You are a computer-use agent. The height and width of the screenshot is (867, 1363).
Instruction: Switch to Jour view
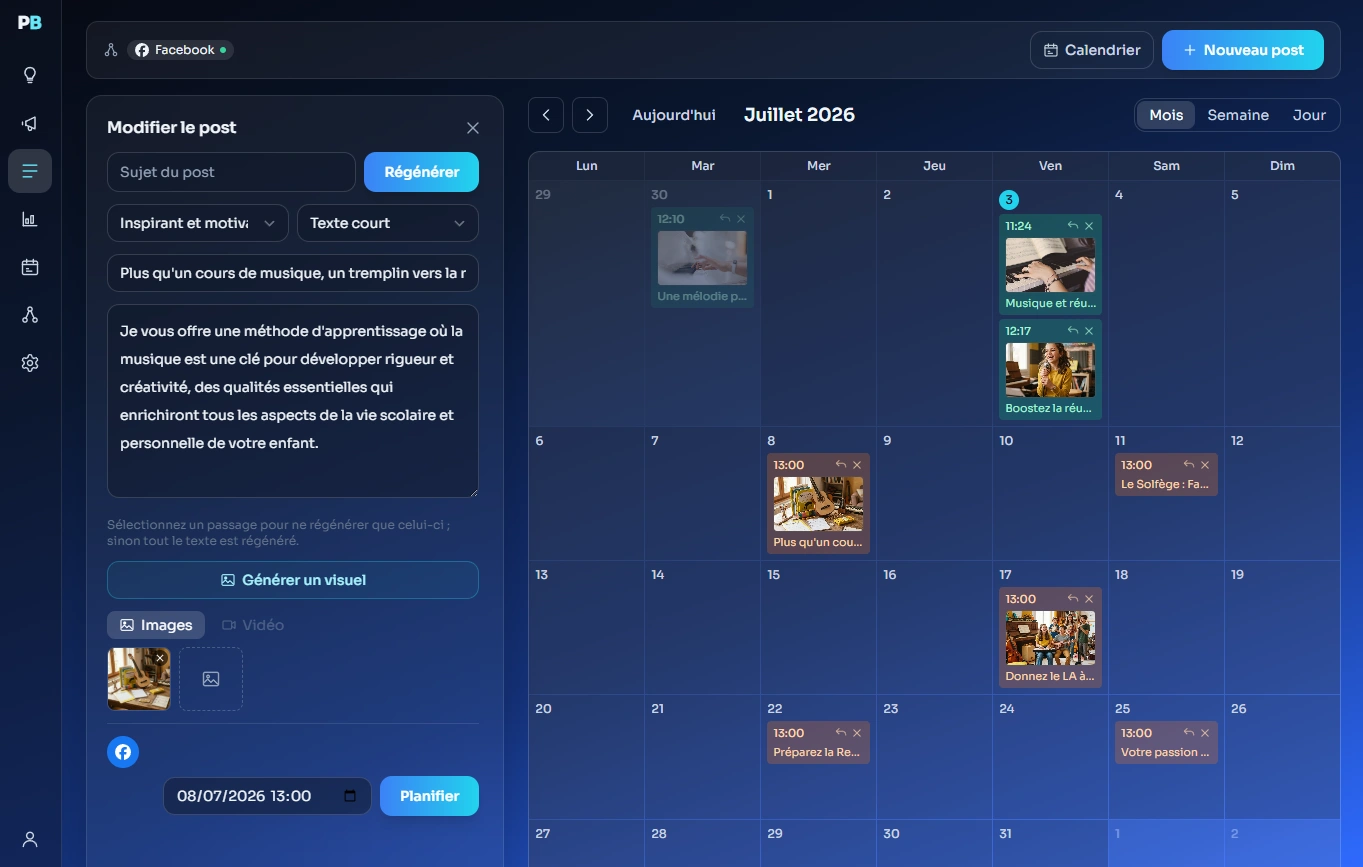(1309, 115)
